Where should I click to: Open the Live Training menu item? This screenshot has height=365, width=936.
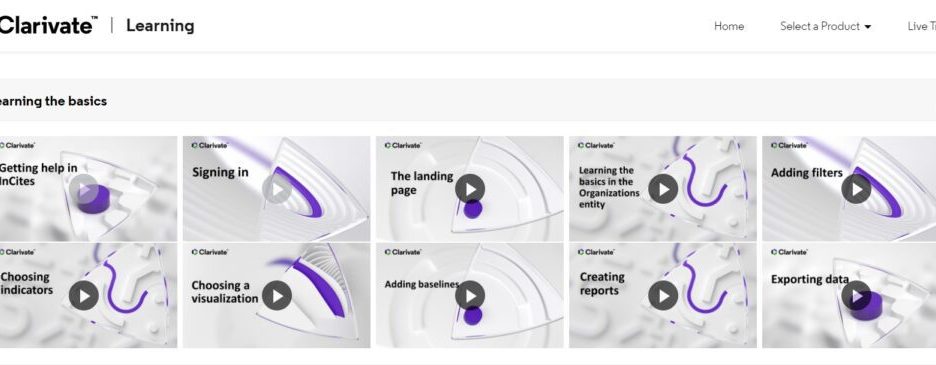click(921, 26)
